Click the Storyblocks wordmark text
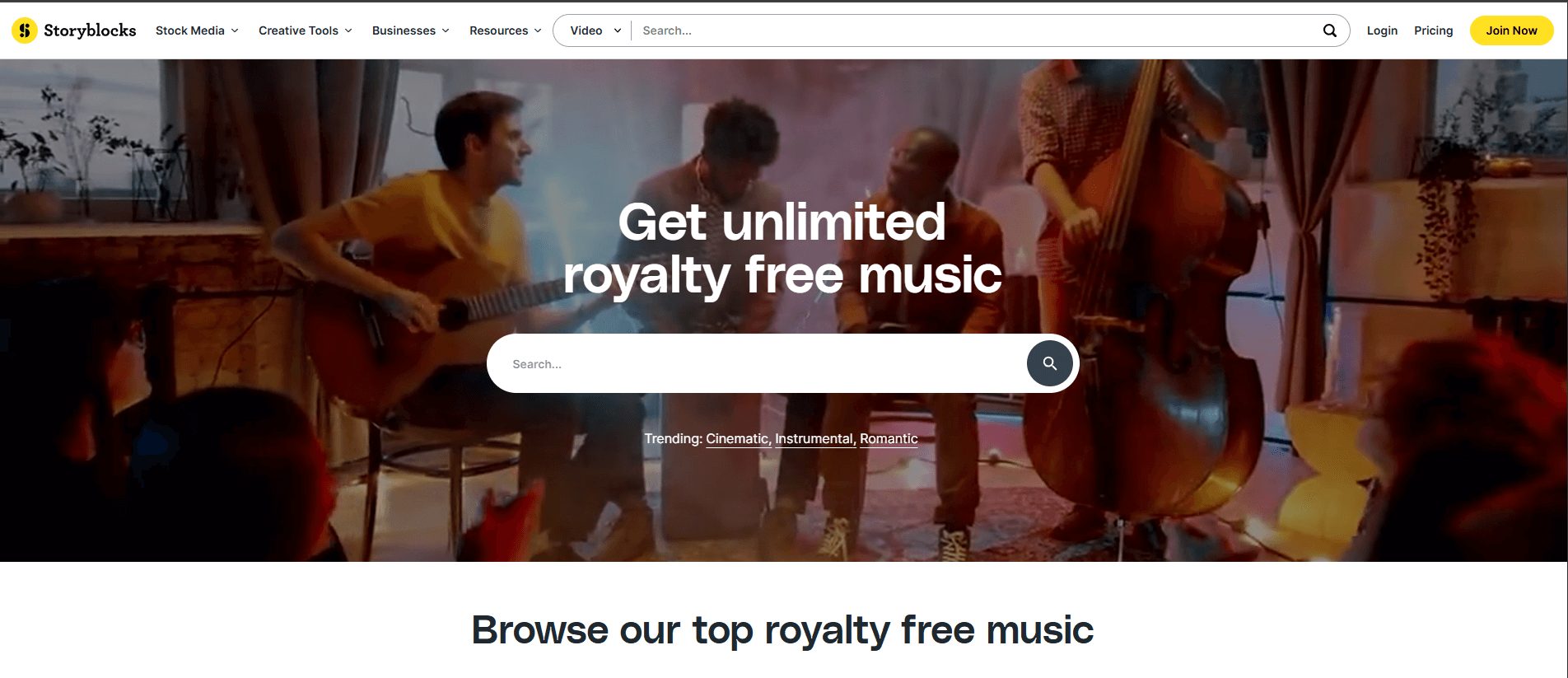Viewport: 1568px width, 678px height. [x=90, y=30]
